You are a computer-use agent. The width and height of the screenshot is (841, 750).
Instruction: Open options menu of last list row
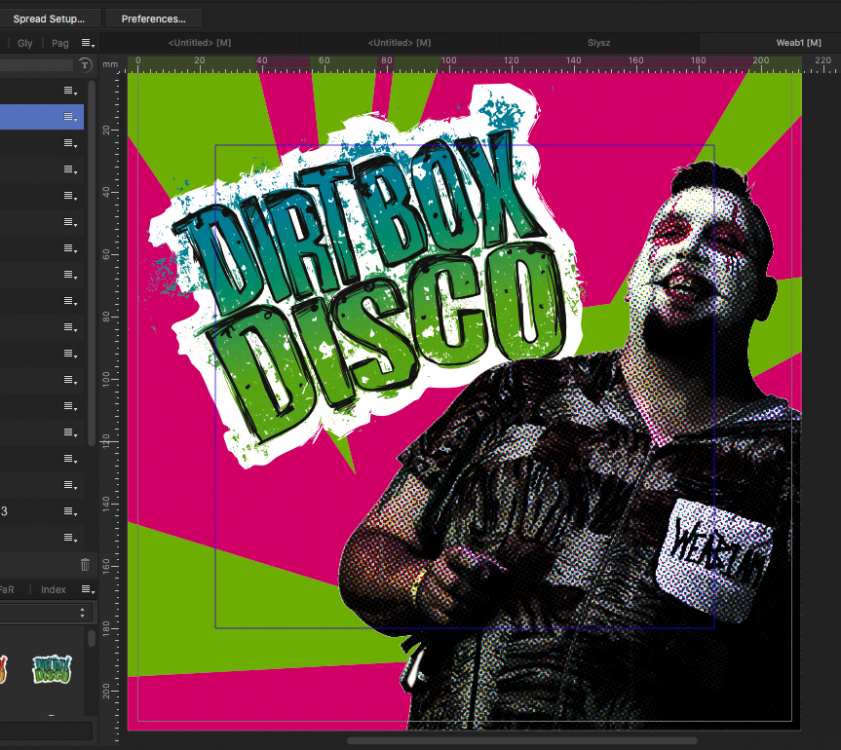click(70, 537)
